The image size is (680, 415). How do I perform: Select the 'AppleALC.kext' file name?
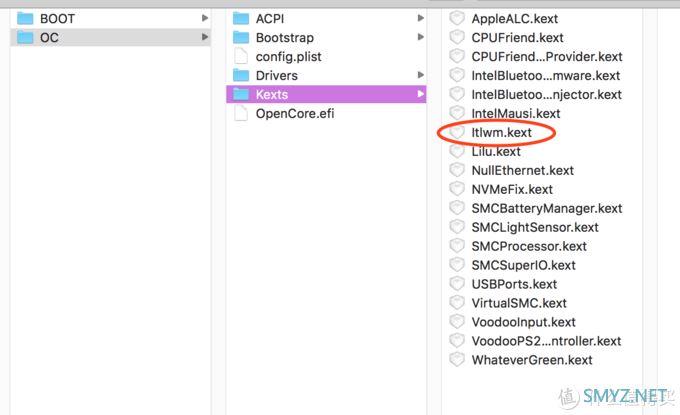point(515,19)
